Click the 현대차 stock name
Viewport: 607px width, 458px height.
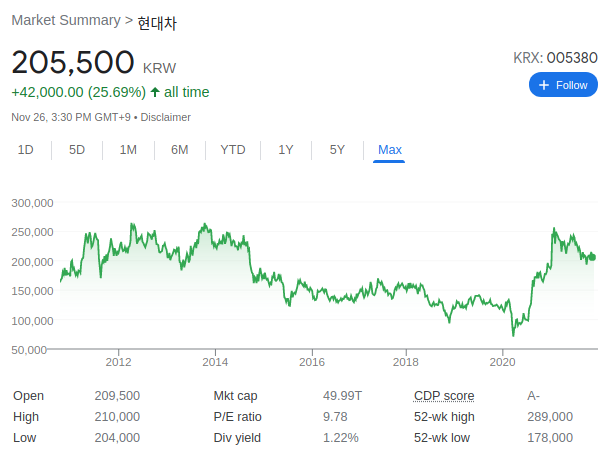(x=157, y=23)
